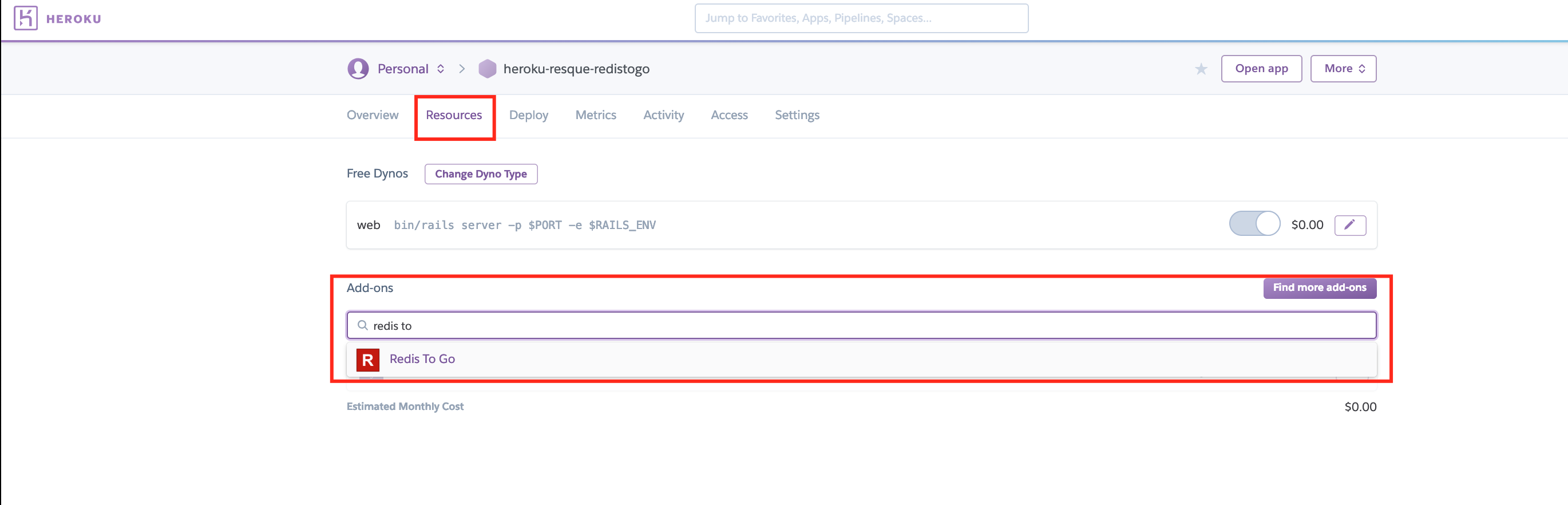Click the Open app button
Screen dimensions: 1568x505
(x=1261, y=69)
